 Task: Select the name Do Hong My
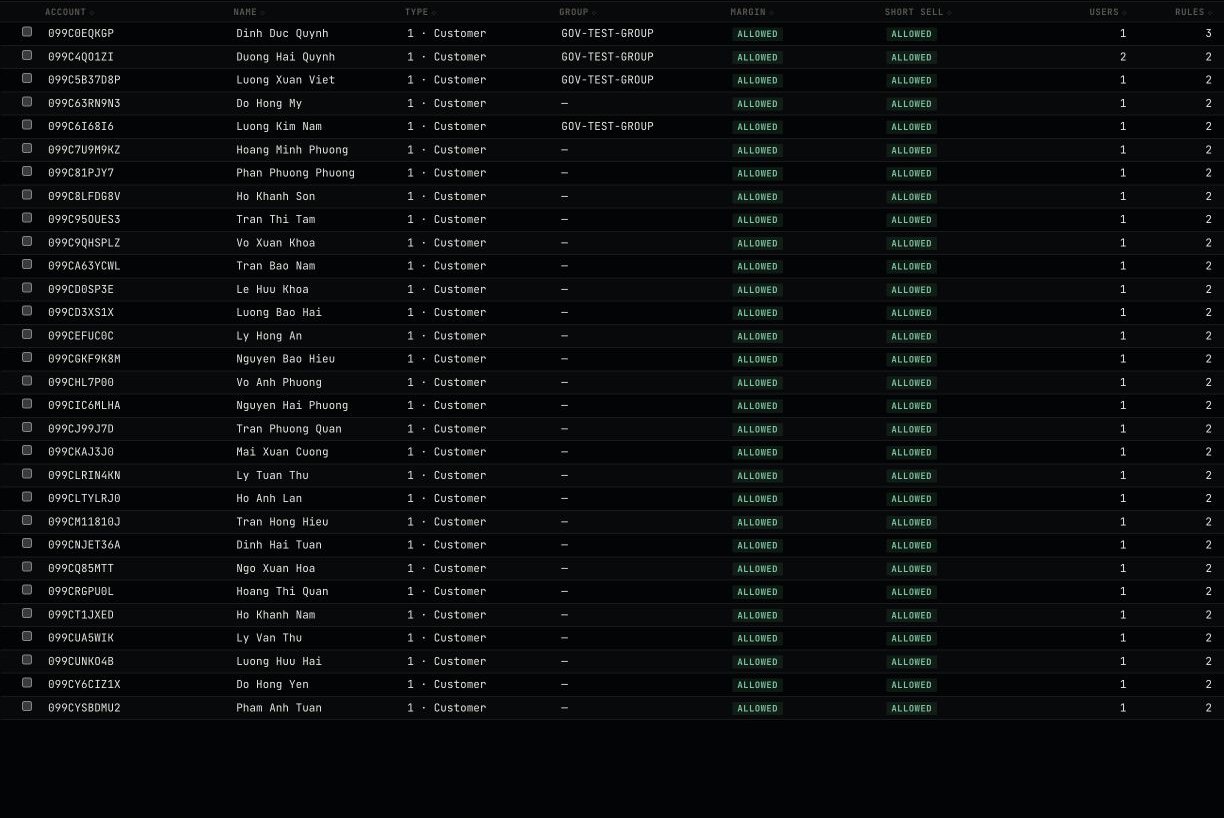(269, 103)
